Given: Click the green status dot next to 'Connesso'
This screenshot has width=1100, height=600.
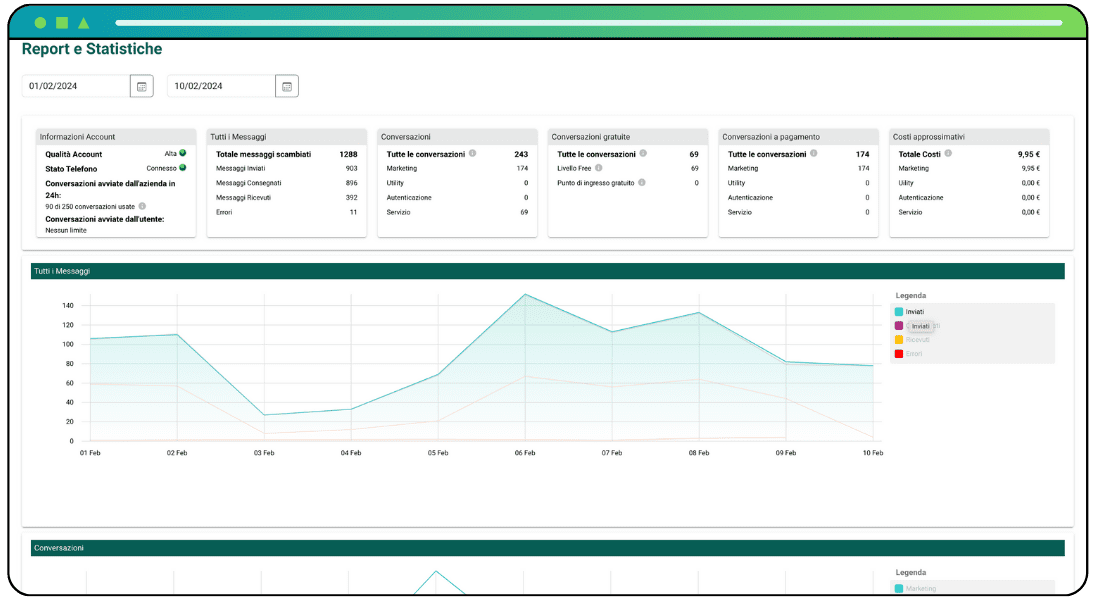Looking at the screenshot, I should pos(182,168).
